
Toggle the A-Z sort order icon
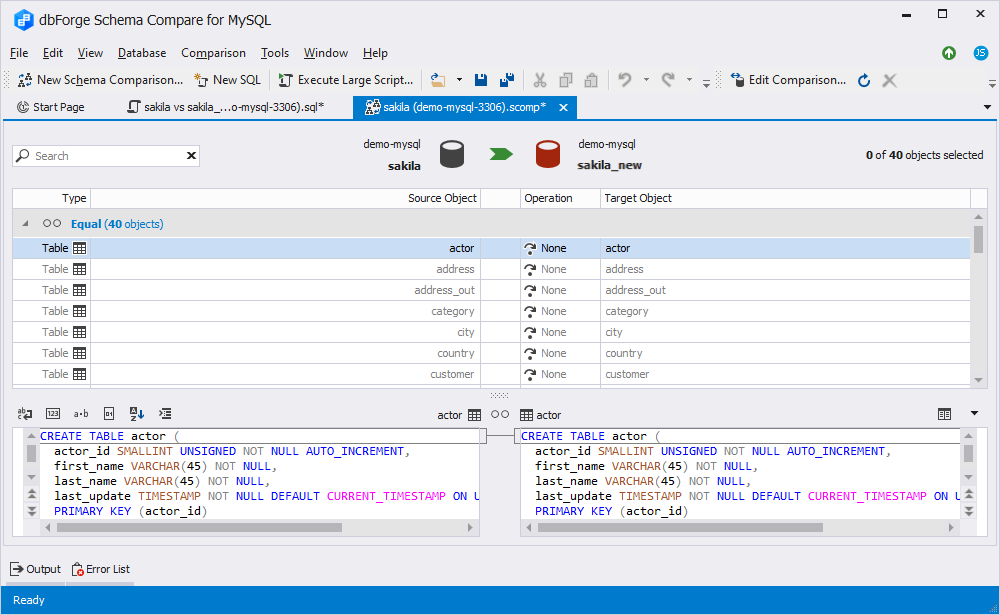coord(136,414)
